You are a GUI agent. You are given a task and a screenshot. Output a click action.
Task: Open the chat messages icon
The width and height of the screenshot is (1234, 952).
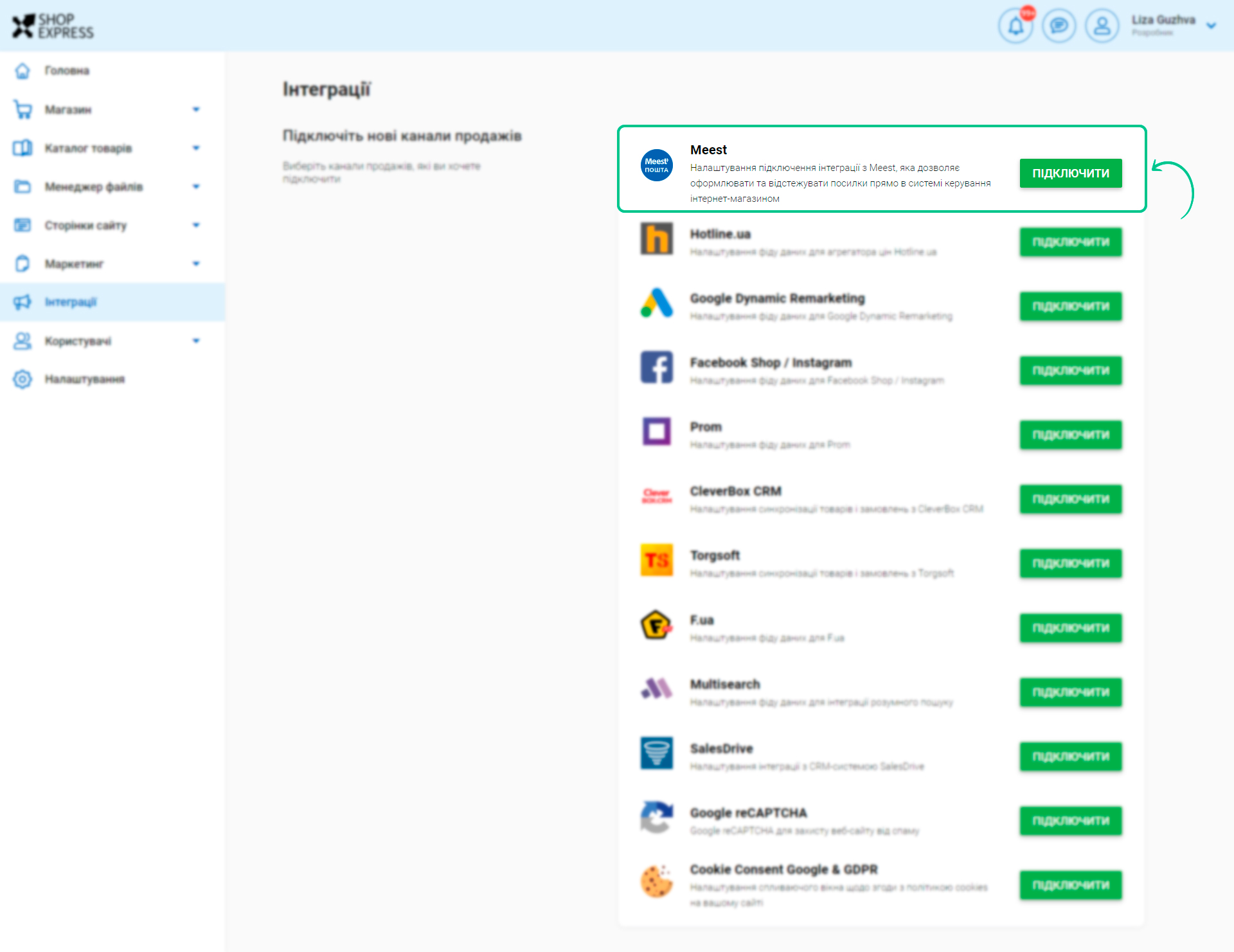(x=1059, y=26)
